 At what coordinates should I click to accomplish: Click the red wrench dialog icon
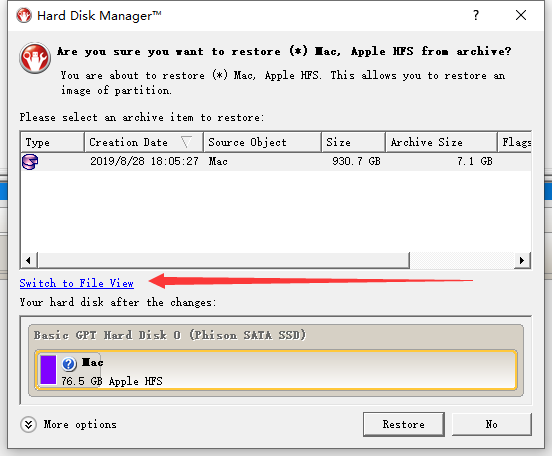pyautogui.click(x=35, y=58)
